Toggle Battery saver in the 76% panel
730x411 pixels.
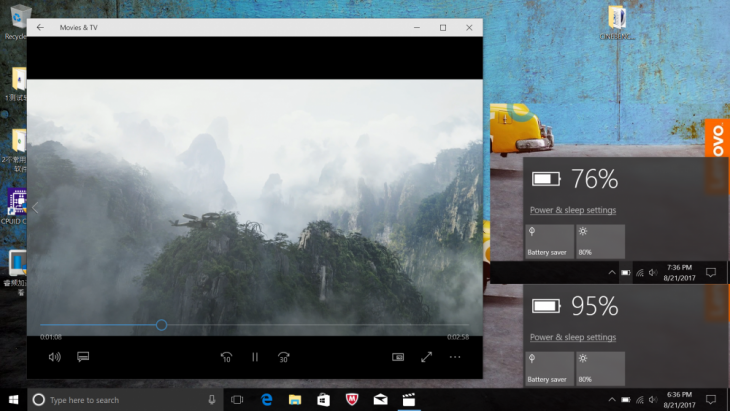(549, 242)
